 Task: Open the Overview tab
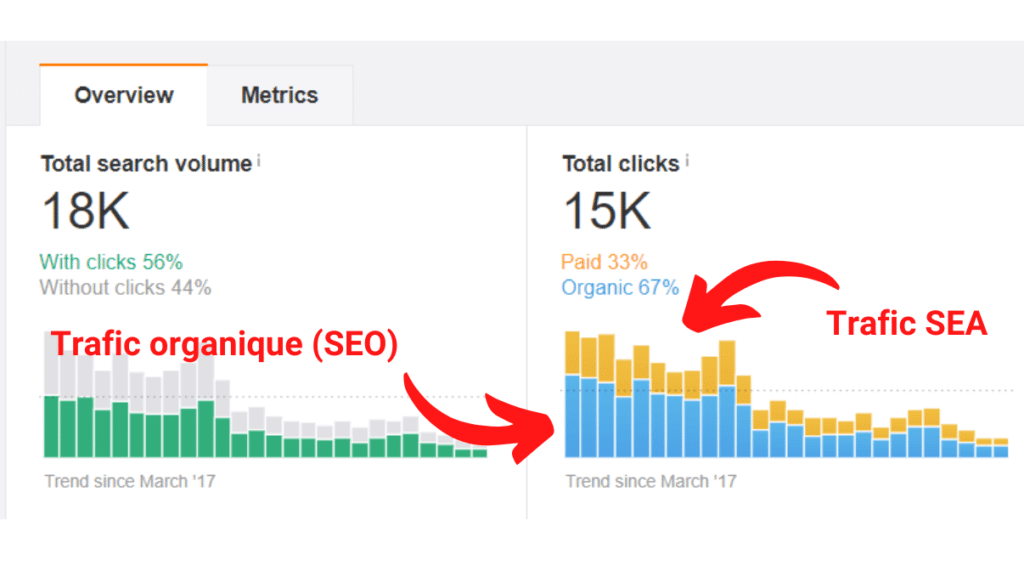pyautogui.click(x=123, y=95)
